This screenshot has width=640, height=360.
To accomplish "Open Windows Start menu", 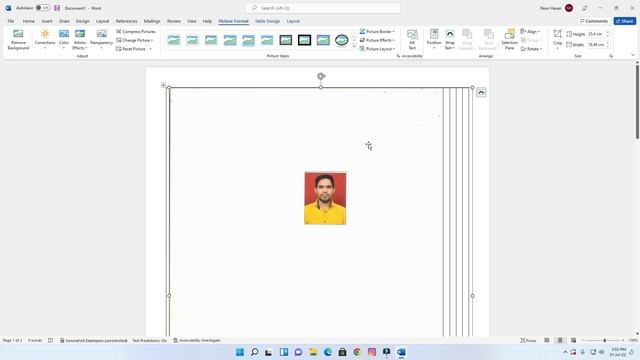I will pos(240,352).
